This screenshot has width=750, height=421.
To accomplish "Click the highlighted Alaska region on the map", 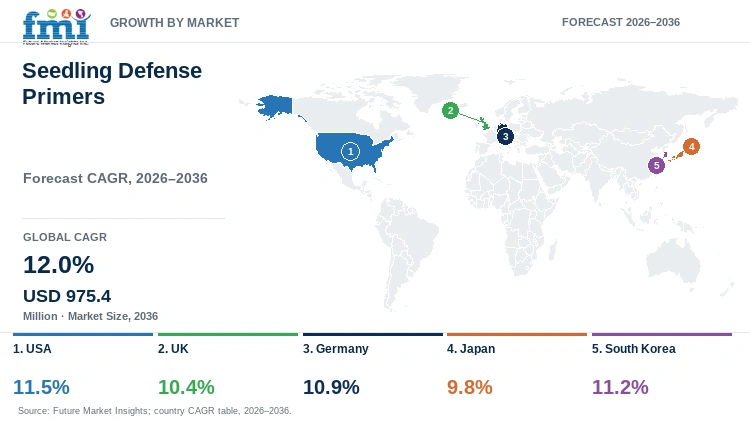I will tap(275, 106).
